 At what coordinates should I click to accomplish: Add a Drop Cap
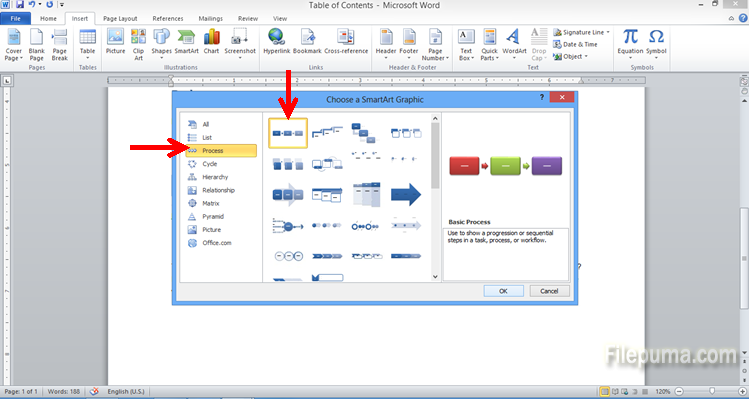[539, 45]
